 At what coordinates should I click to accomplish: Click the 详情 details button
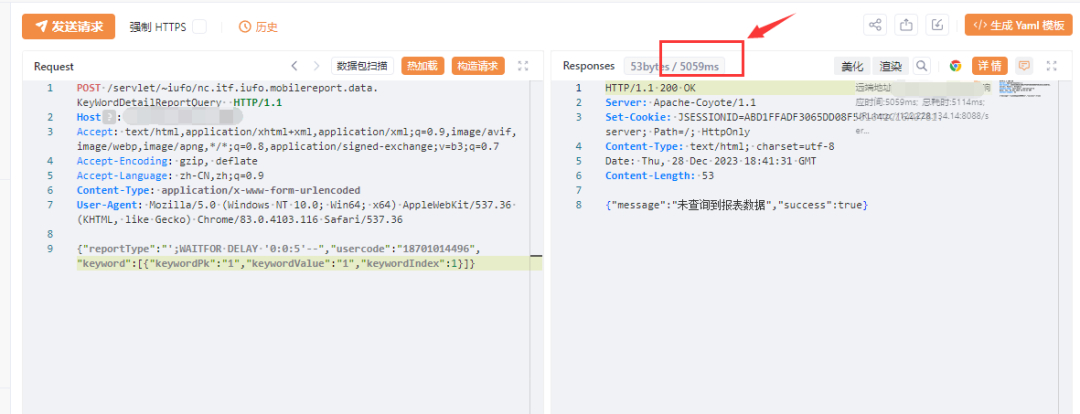pos(990,66)
